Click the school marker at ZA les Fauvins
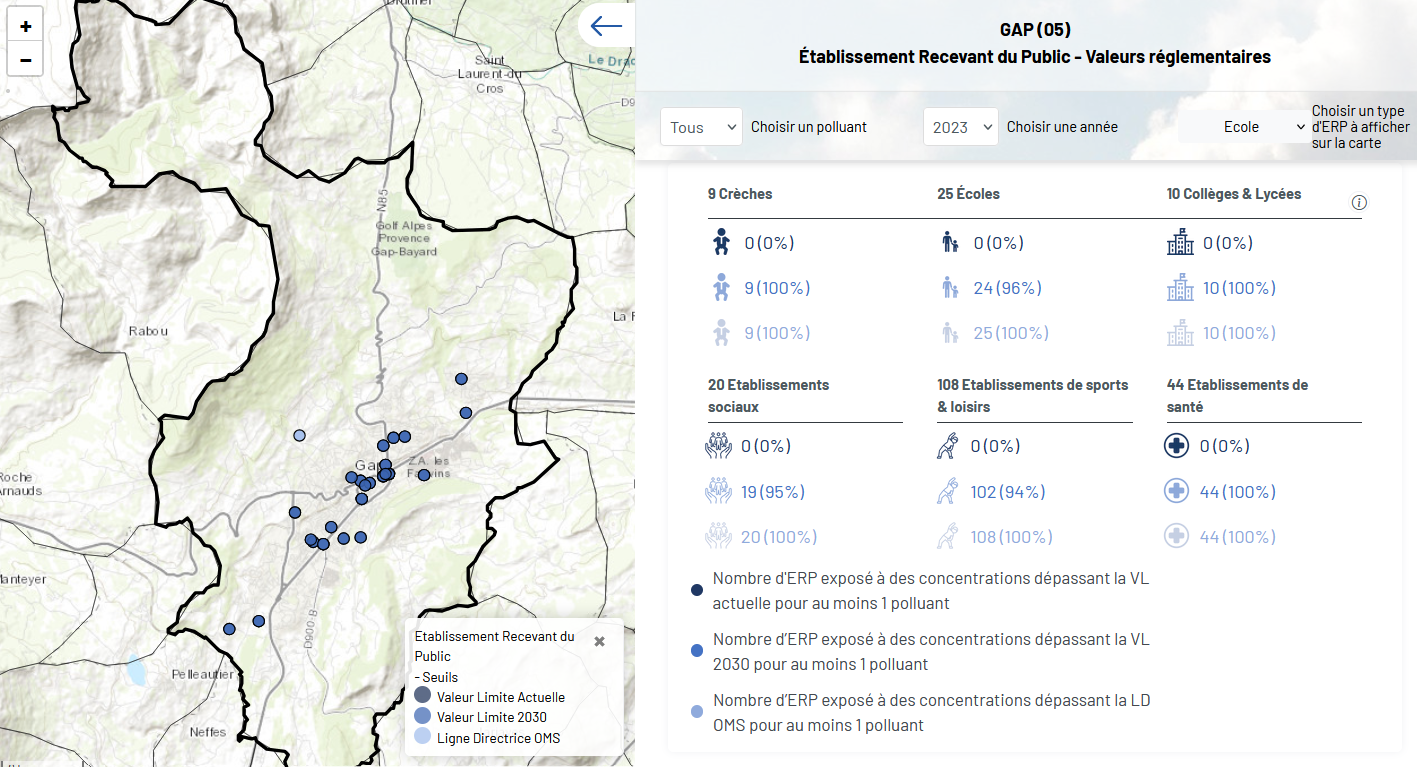The height and width of the screenshot is (767, 1417). [424, 475]
